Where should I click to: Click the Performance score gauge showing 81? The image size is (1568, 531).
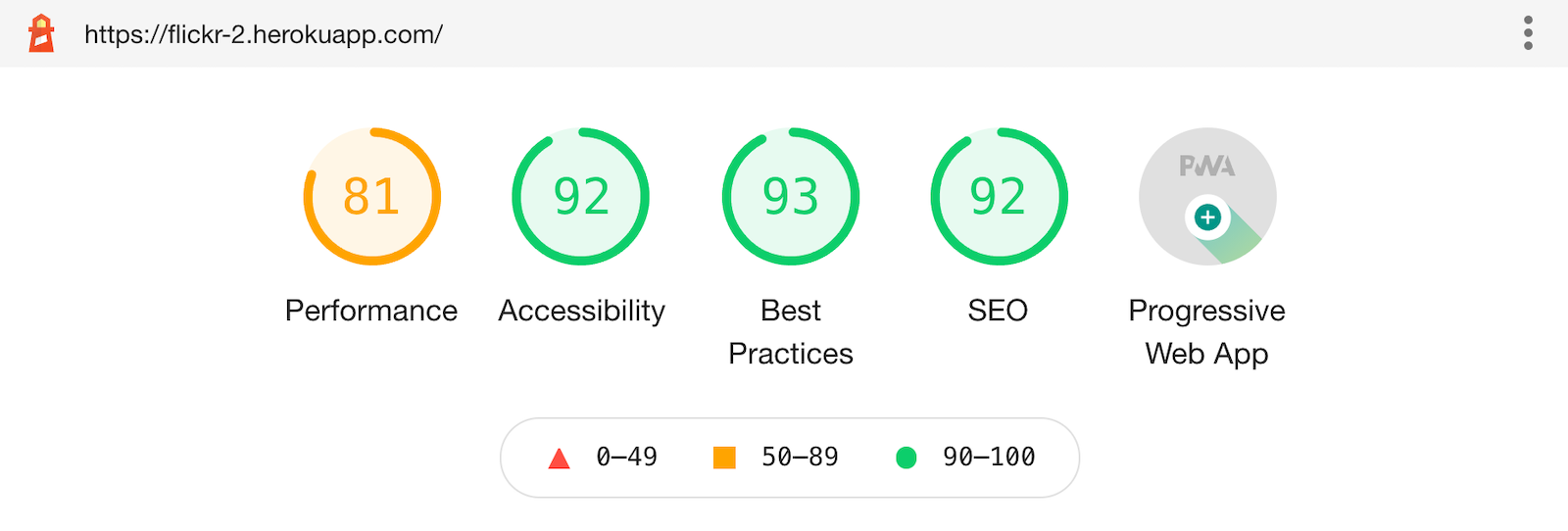[371, 196]
